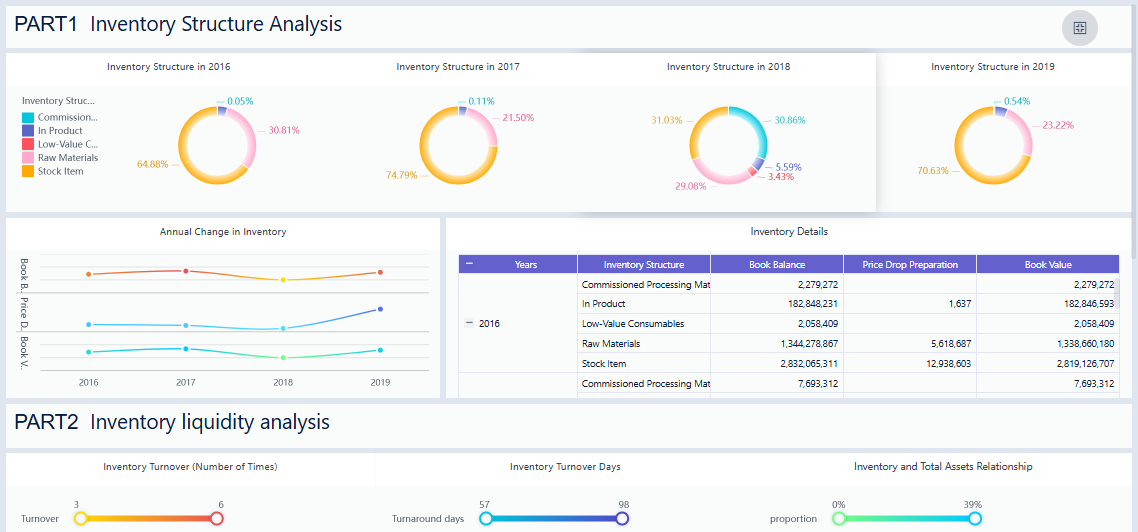Click the 0.05% label on 2016 donut
Viewport: 1138px width, 532px height.
[240, 101]
